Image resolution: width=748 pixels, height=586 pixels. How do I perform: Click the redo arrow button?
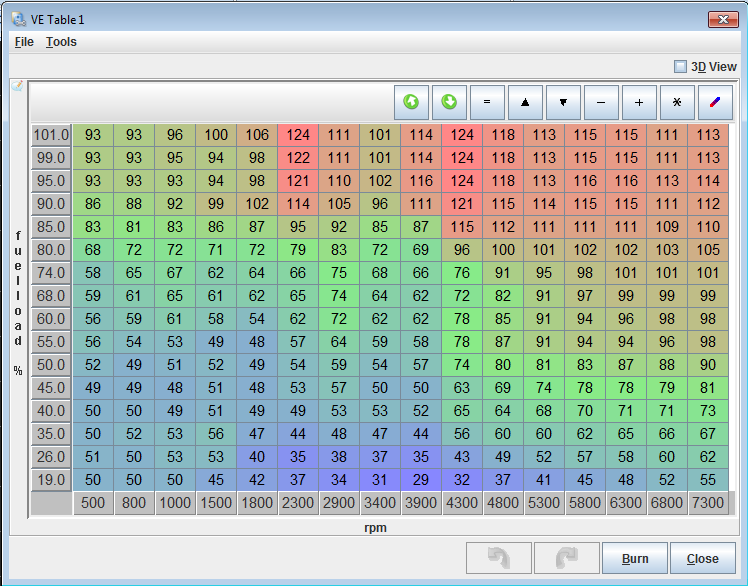tap(566, 559)
